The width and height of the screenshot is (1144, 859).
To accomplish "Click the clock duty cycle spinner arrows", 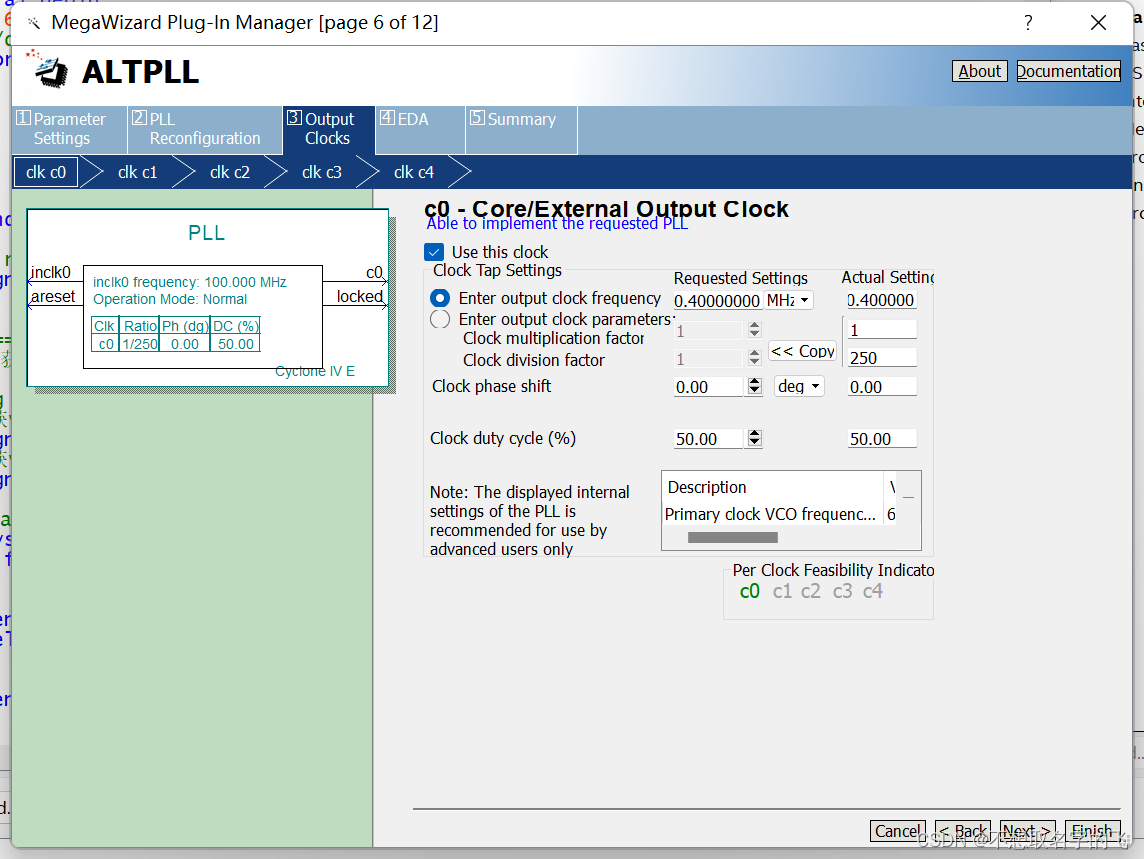I will point(754,439).
